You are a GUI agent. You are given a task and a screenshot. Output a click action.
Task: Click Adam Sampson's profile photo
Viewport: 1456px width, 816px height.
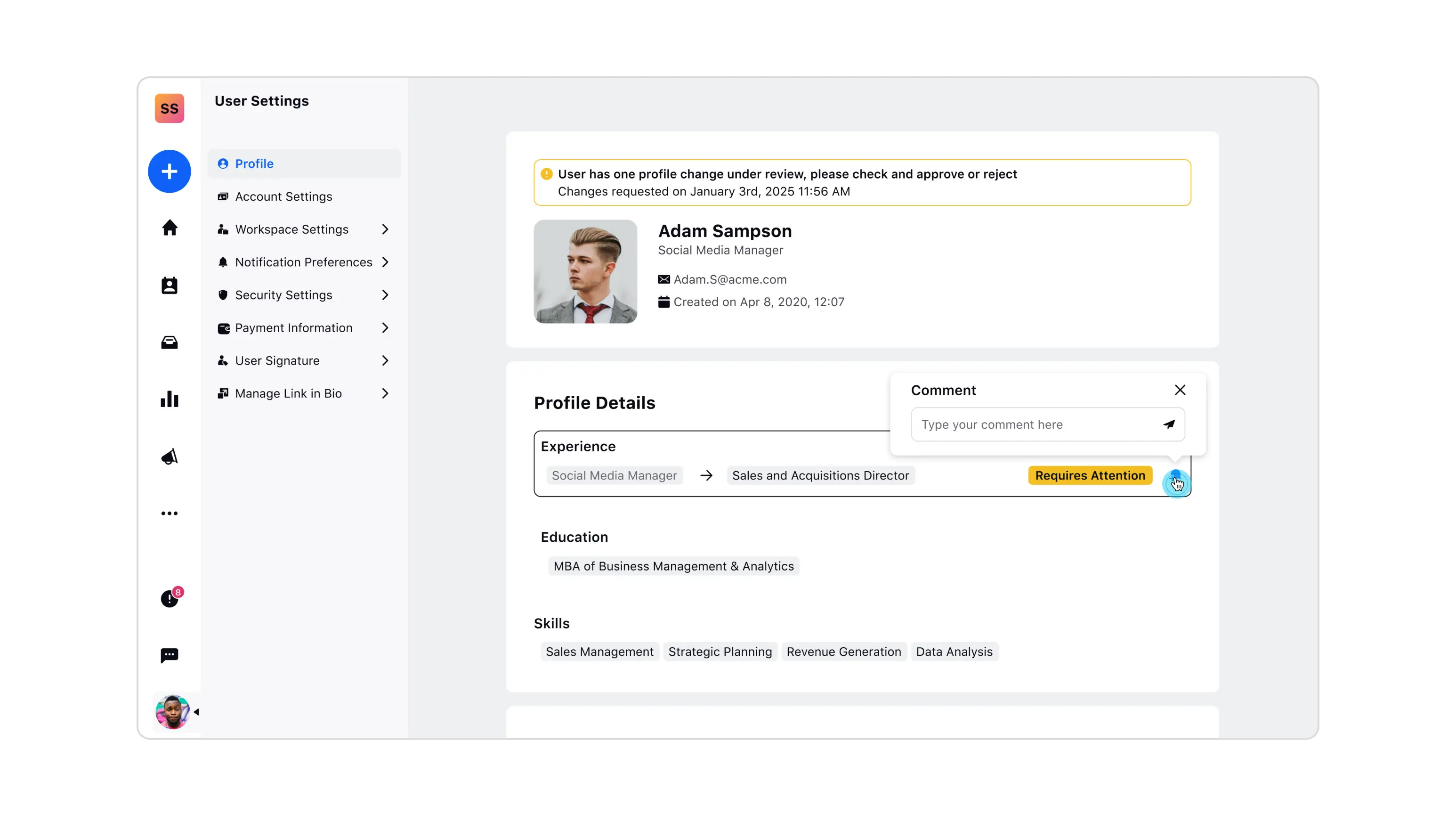tap(585, 271)
